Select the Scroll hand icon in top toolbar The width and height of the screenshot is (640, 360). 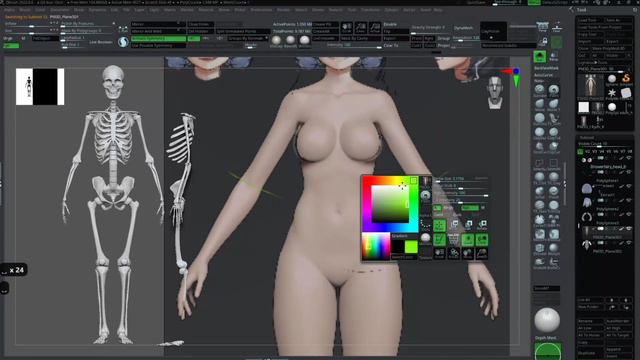(x=346, y=28)
